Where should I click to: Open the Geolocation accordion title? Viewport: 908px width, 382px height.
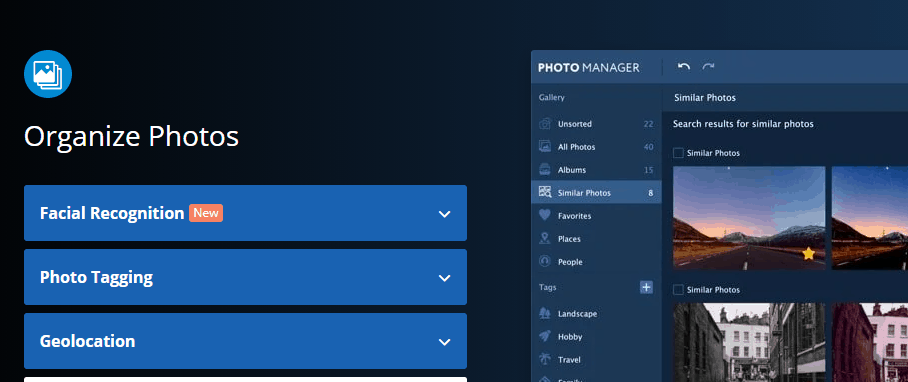coord(87,341)
